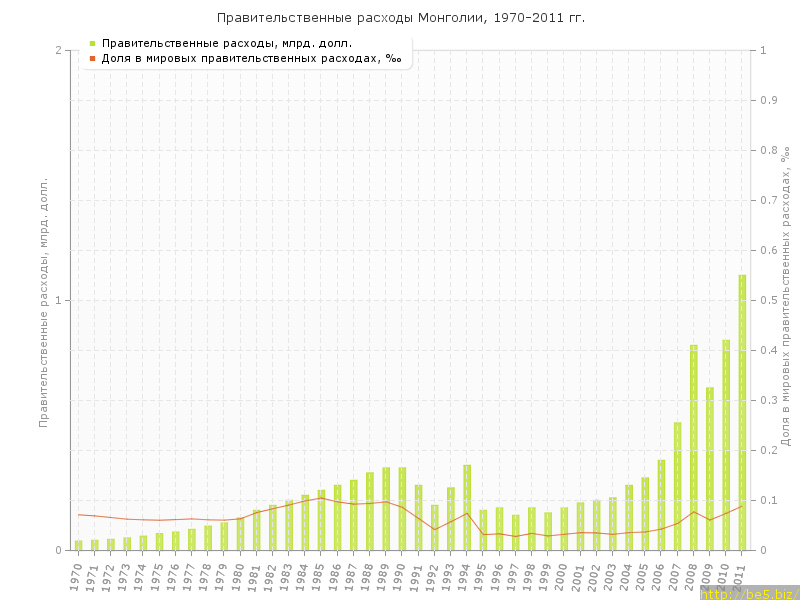Select the green bar for 2008
The width and height of the screenshot is (800, 600).
[693, 447]
